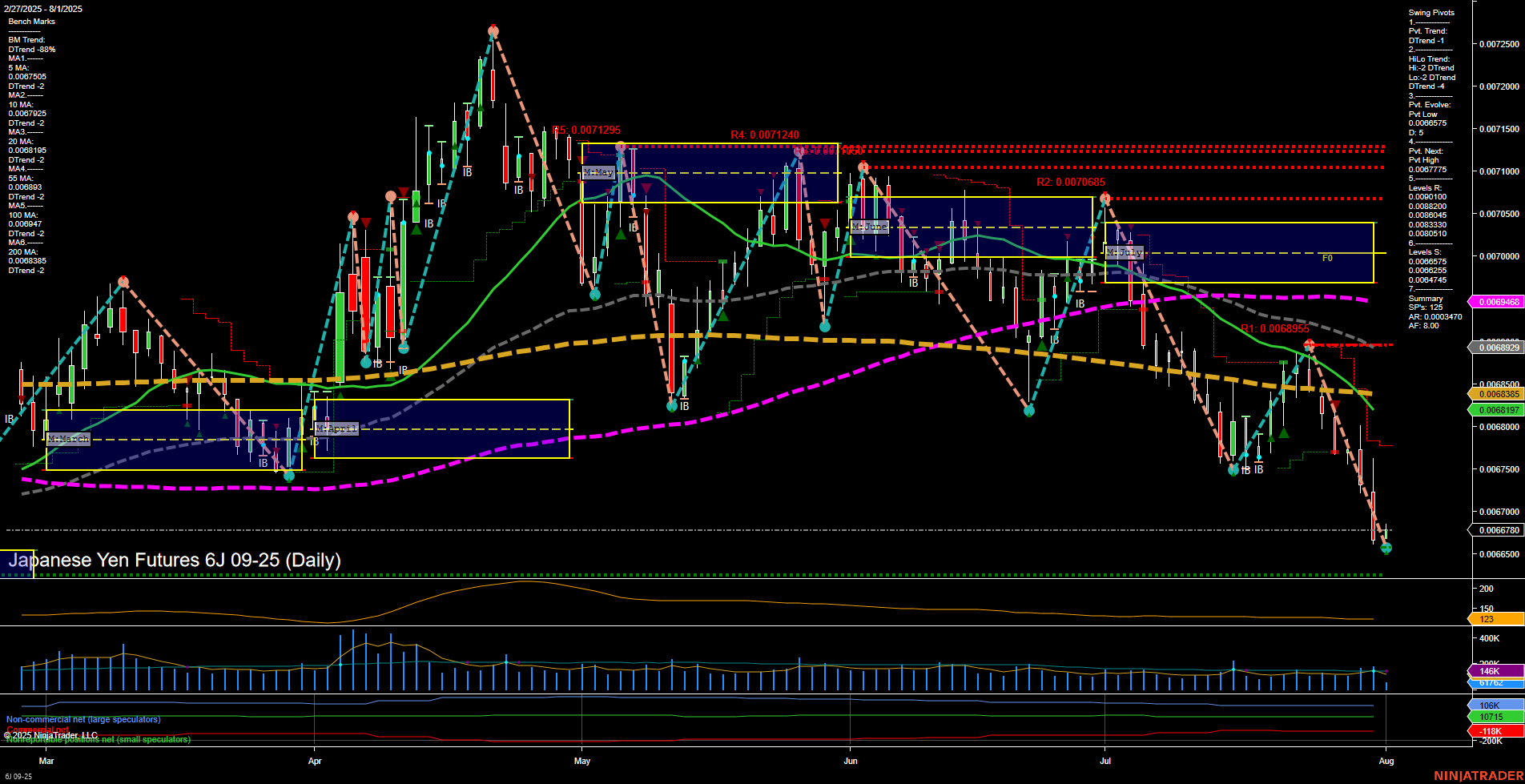Click the 0.0067500 price axis label
This screenshot has width=1525, height=784.
pos(1499,469)
